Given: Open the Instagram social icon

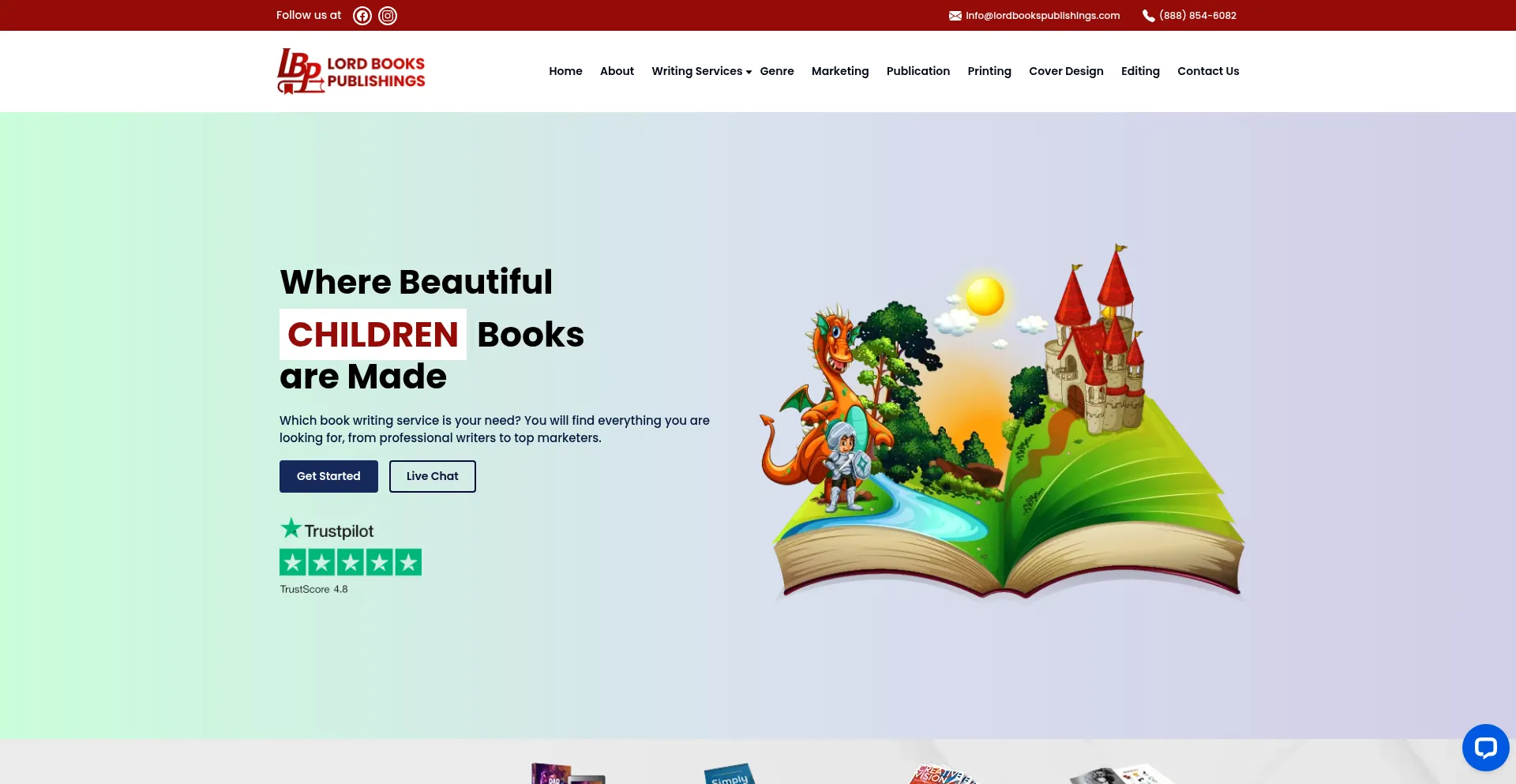Looking at the screenshot, I should pos(388,16).
